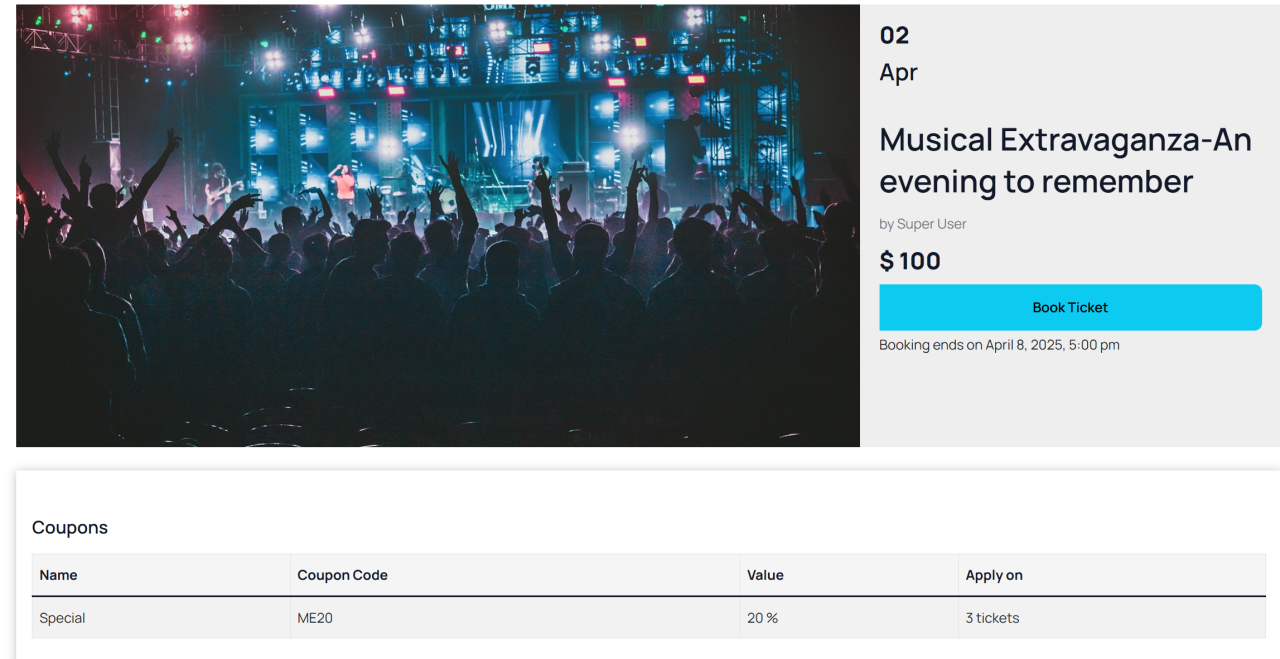Image resolution: width=1280 pixels, height=659 pixels.
Task: Click the 20 % coupon value cell
Action: tap(762, 618)
